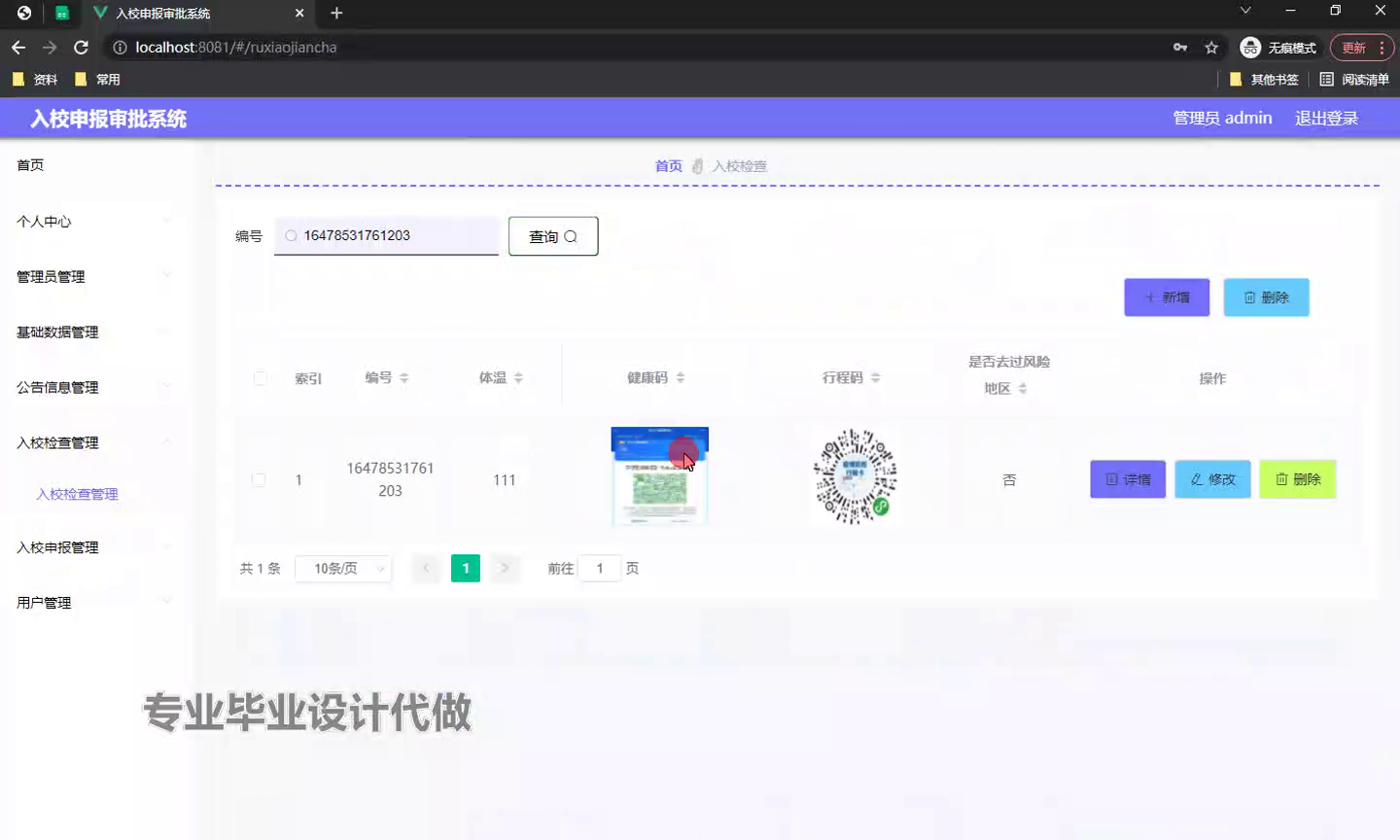Click 退出登录 to log out
The width and height of the screenshot is (1400, 840).
tap(1326, 118)
